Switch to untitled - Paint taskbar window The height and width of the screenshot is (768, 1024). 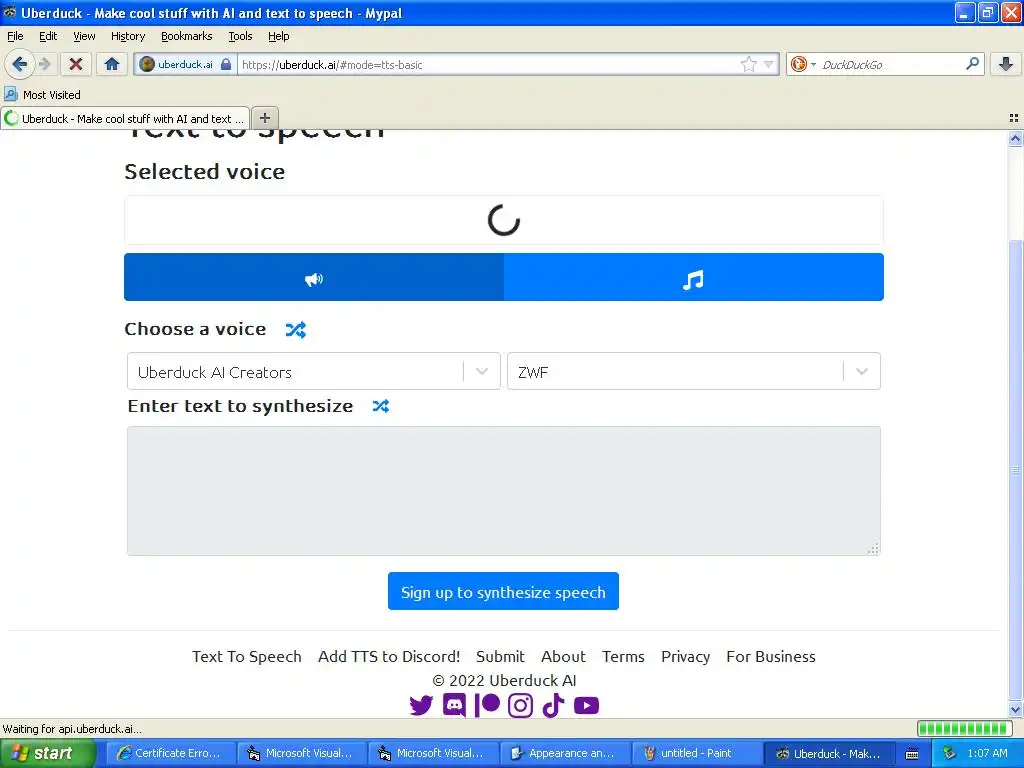pos(696,753)
